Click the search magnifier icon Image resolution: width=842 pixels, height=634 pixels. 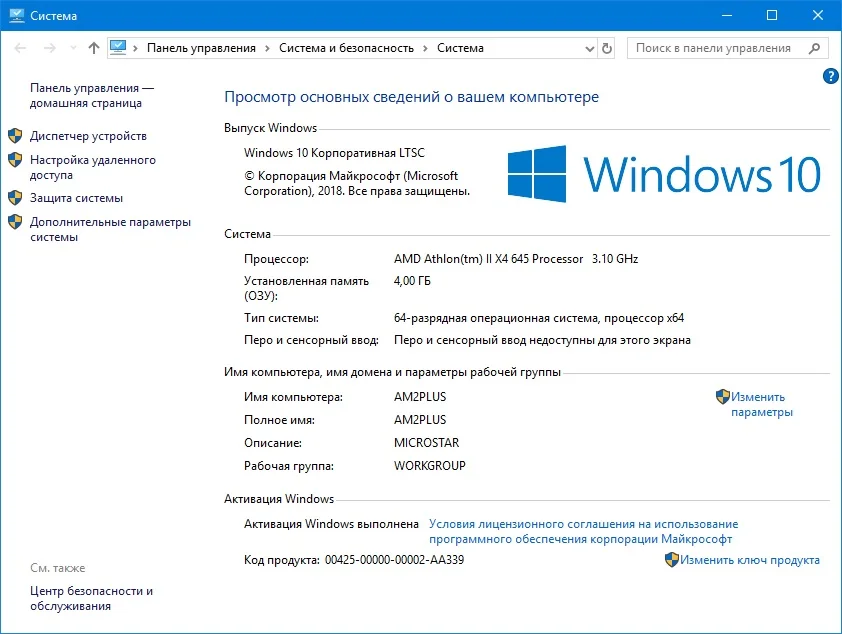(x=814, y=48)
